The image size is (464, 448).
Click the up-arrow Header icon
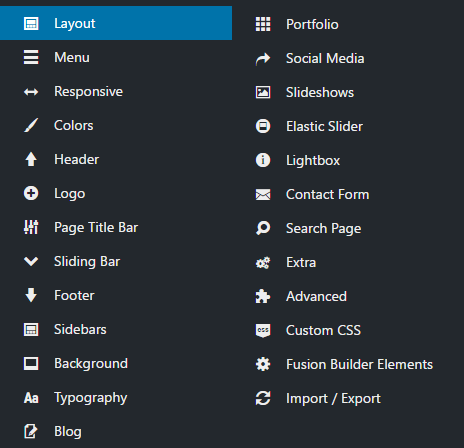31,159
